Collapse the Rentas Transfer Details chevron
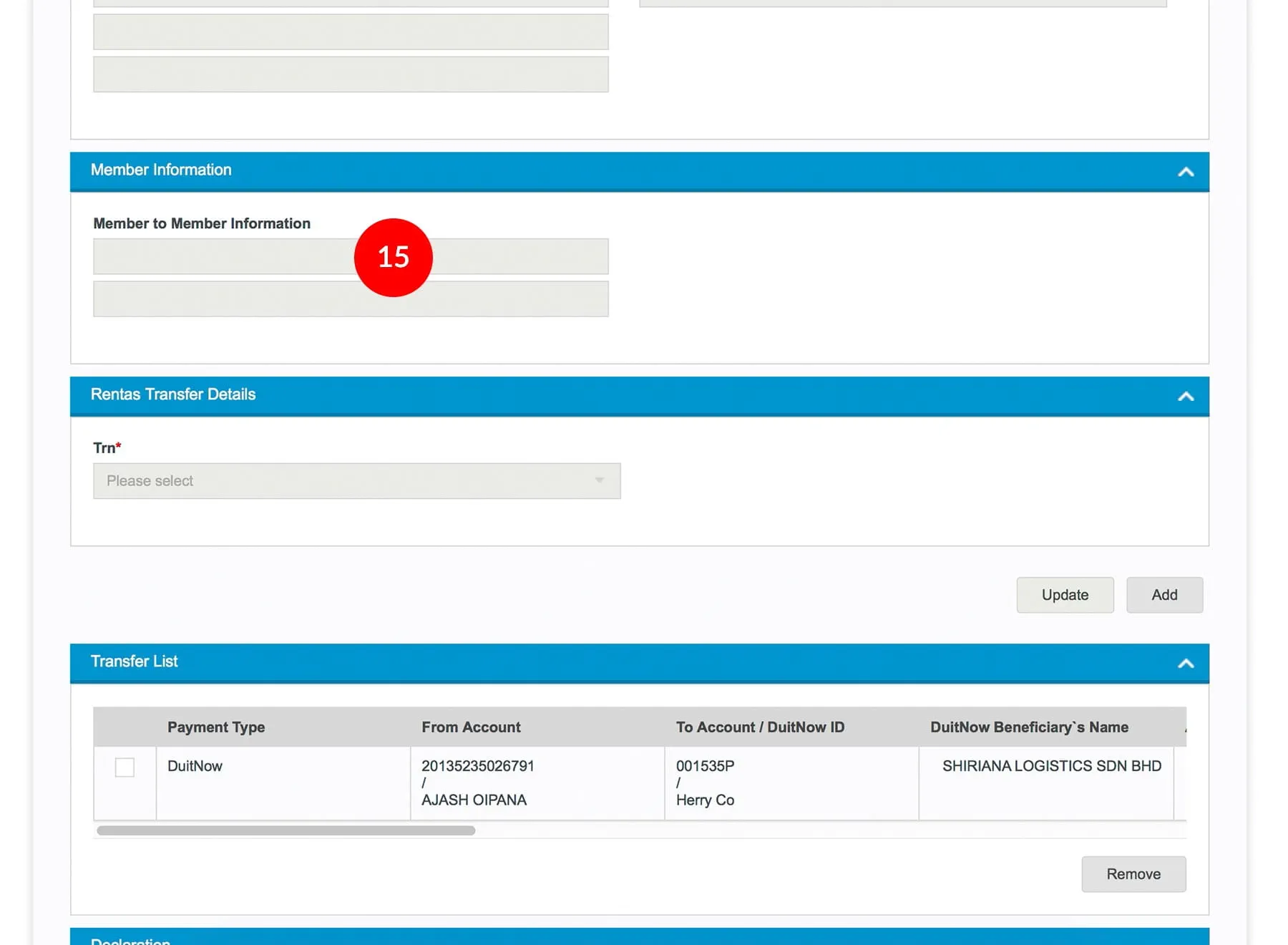Screen dimensions: 1288x945 [x=1185, y=396]
